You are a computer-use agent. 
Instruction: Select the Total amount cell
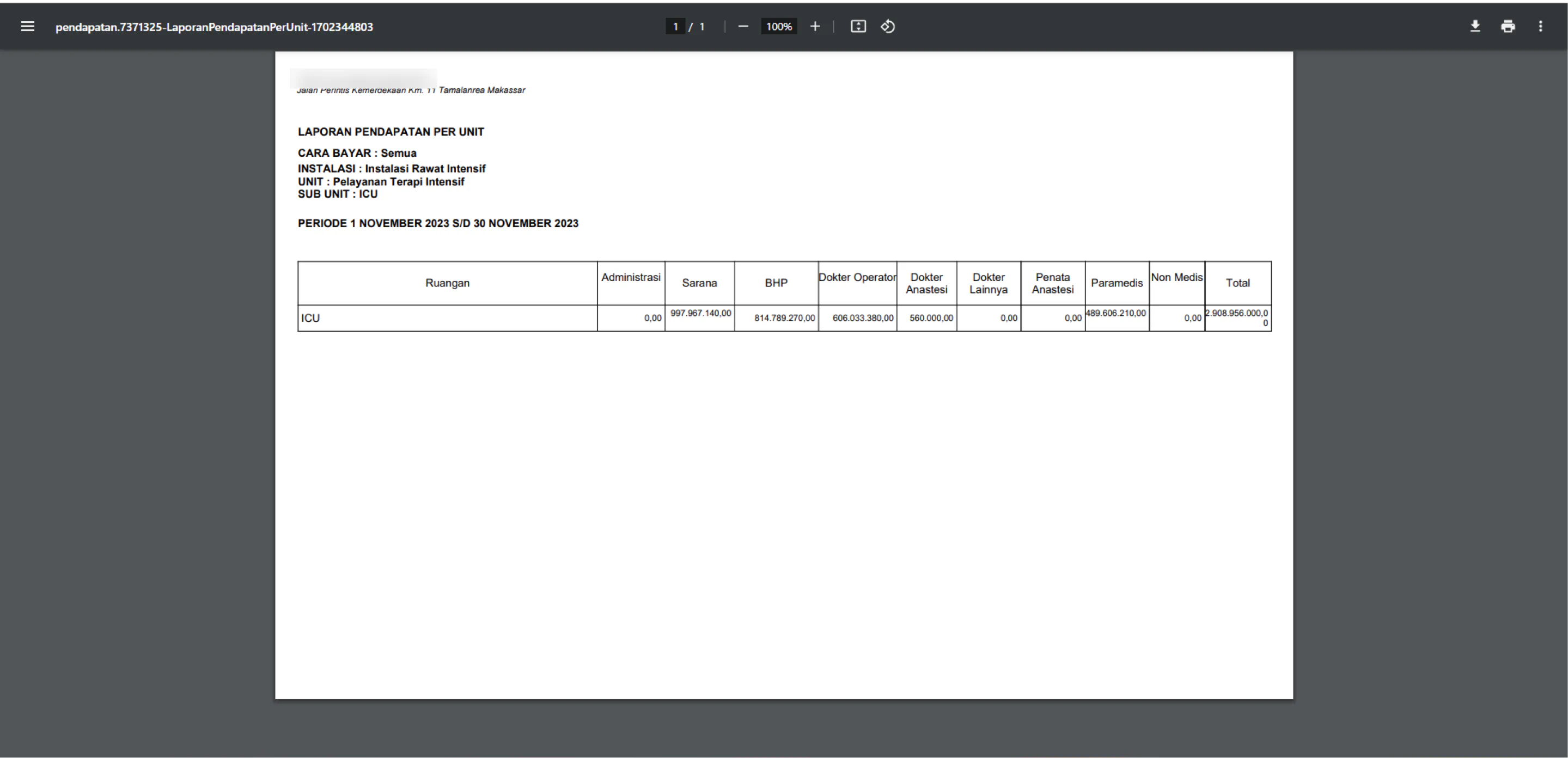click(x=1237, y=318)
